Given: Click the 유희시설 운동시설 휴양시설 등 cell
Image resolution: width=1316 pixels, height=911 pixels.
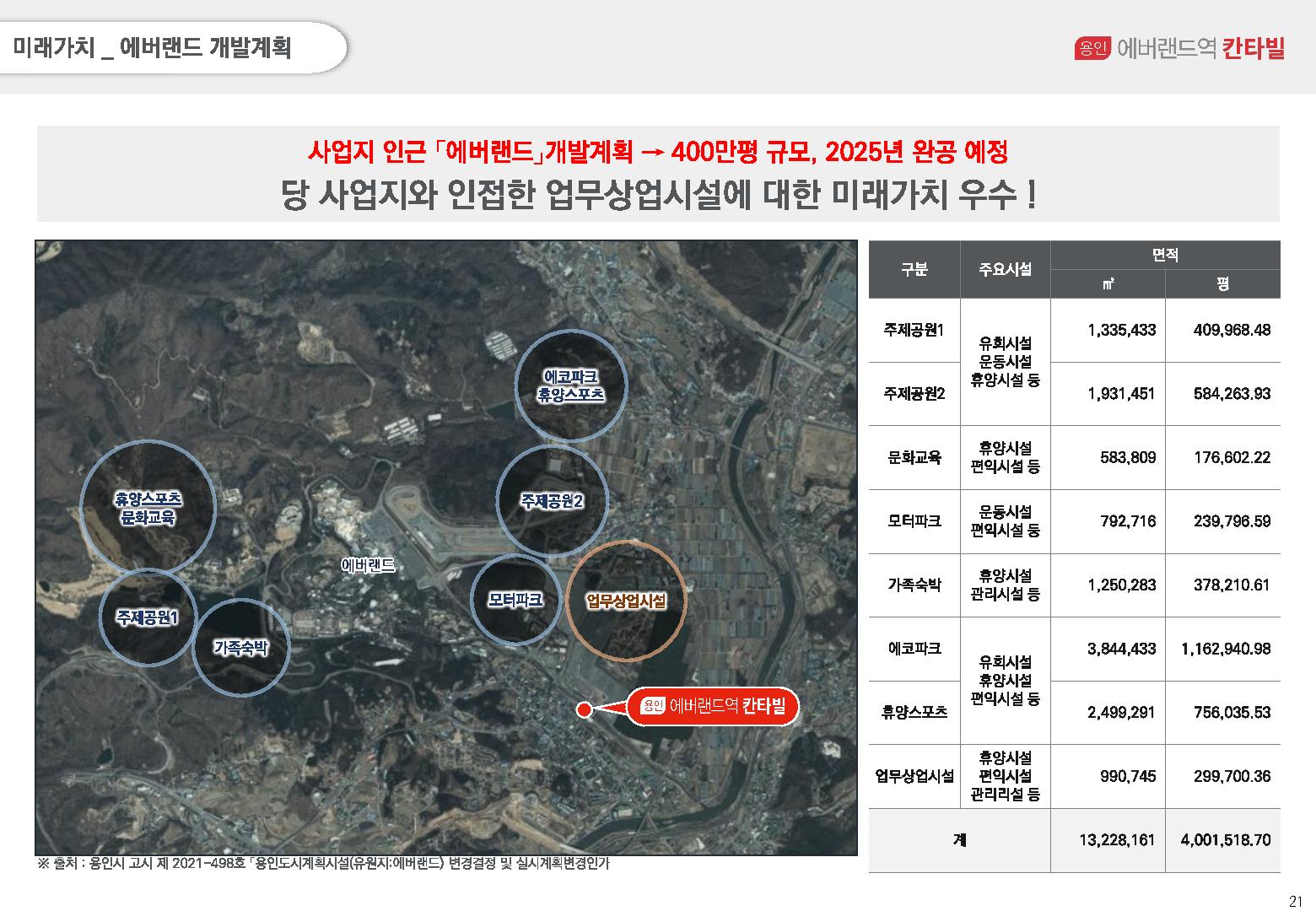Looking at the screenshot, I should click(x=1006, y=362).
